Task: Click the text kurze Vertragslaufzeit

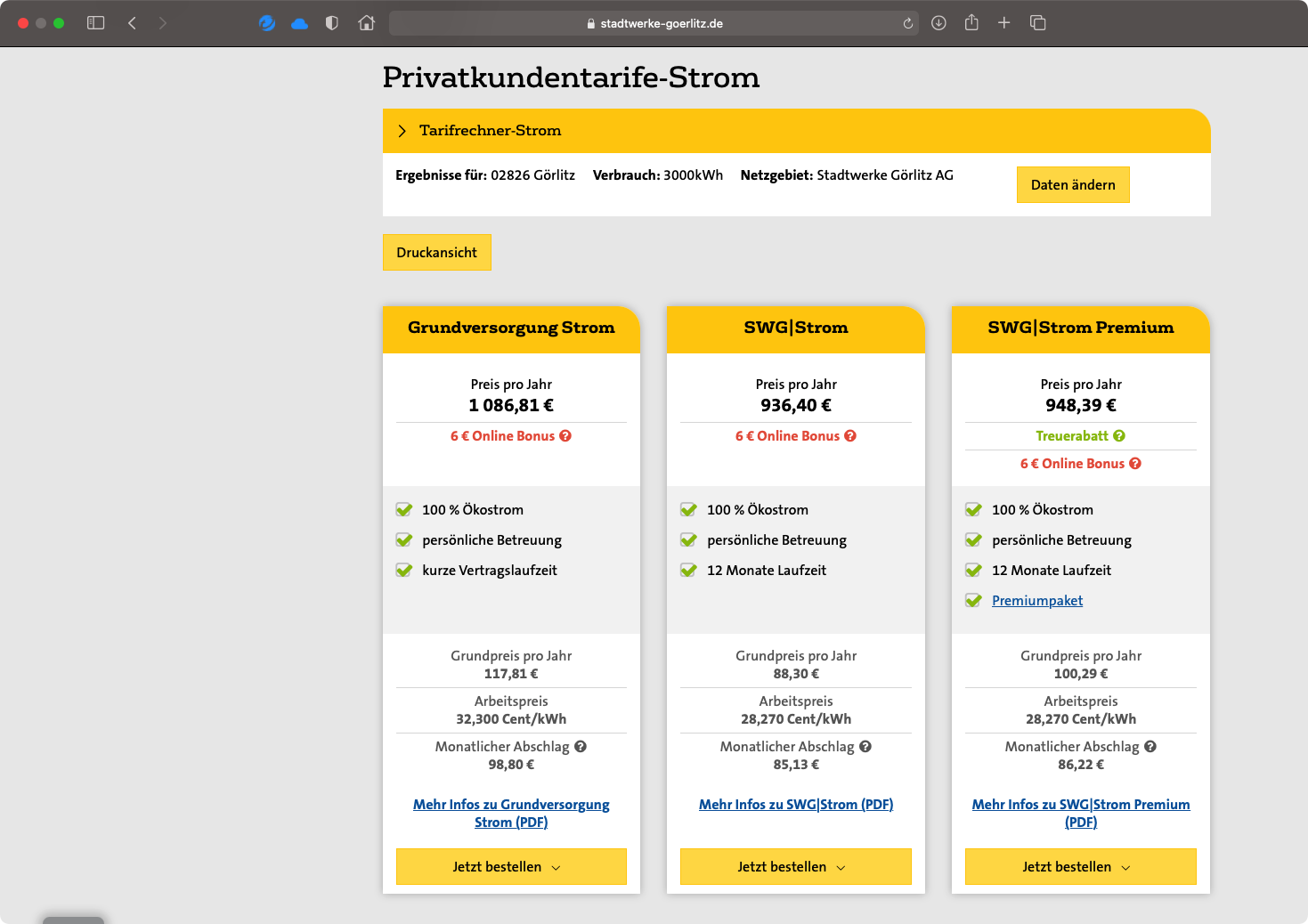Action: (490, 571)
